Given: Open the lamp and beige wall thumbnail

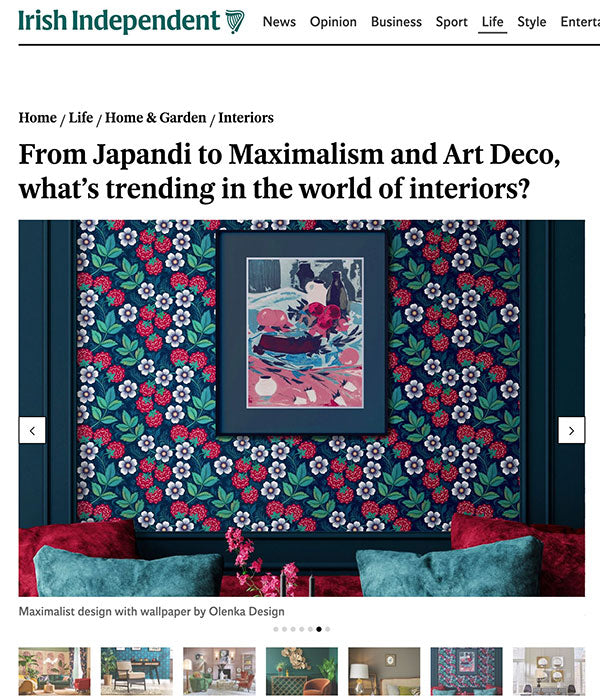Looking at the screenshot, I should pyautogui.click(x=384, y=671).
